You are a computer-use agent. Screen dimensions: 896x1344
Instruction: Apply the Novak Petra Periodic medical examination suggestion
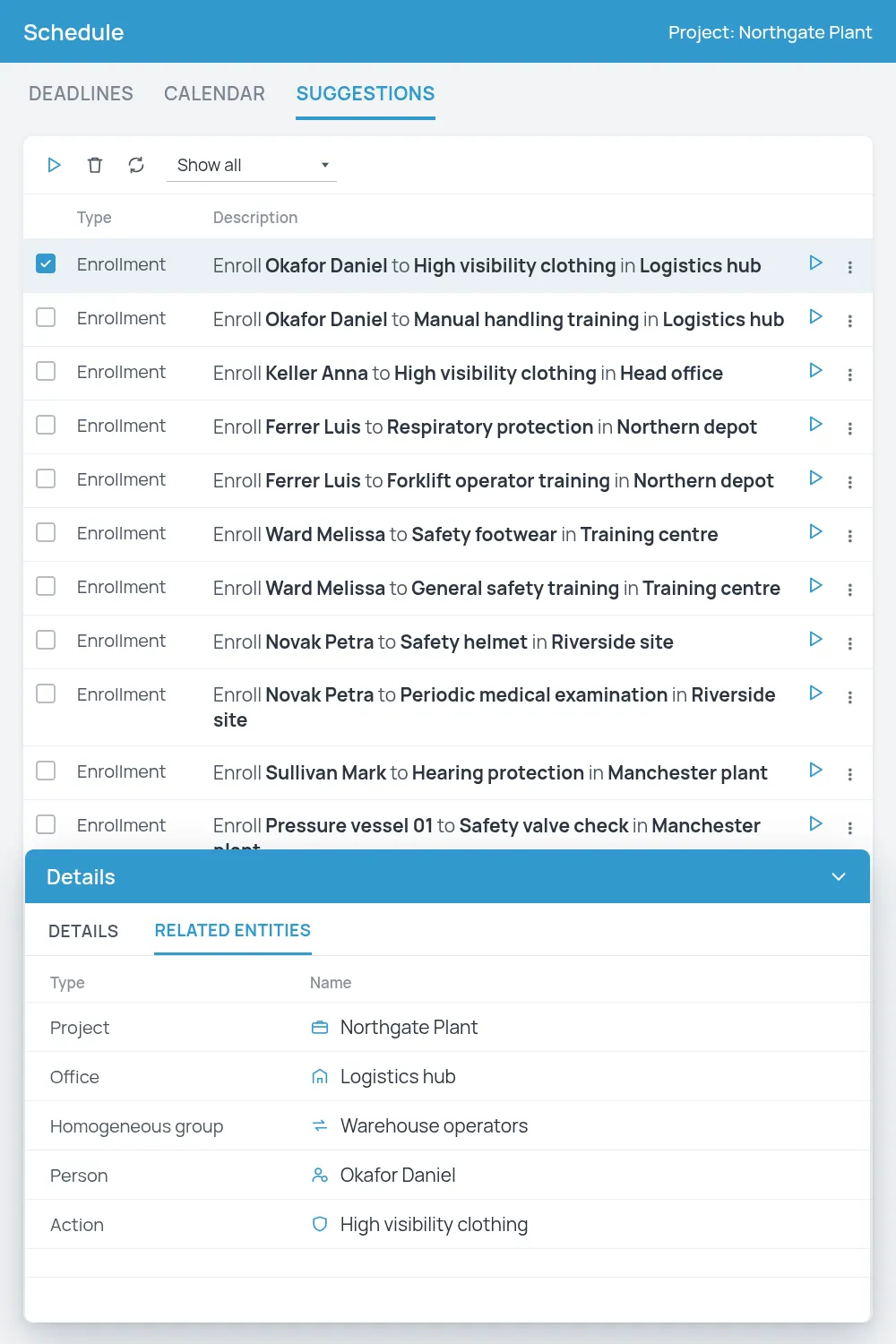[x=815, y=693]
